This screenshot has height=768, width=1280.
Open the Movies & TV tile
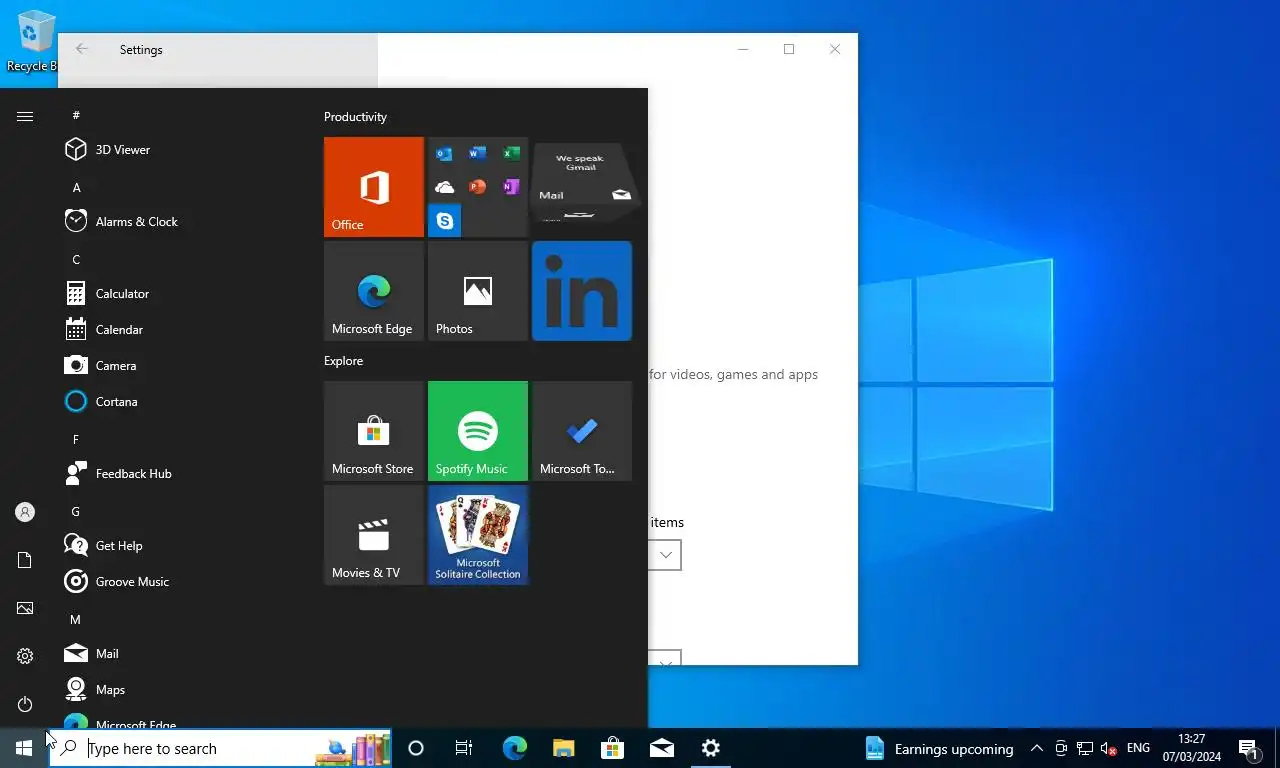point(374,535)
